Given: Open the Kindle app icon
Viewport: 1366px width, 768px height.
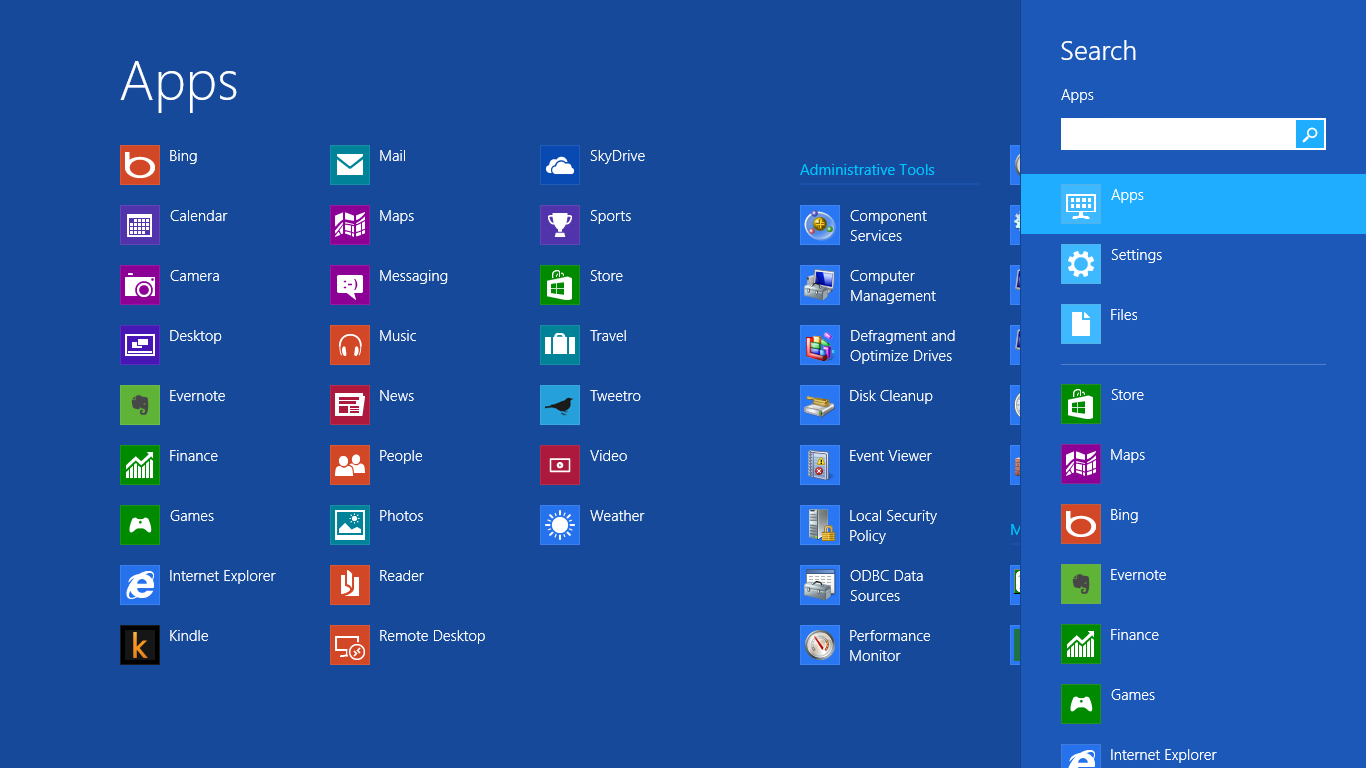Looking at the screenshot, I should (x=140, y=645).
